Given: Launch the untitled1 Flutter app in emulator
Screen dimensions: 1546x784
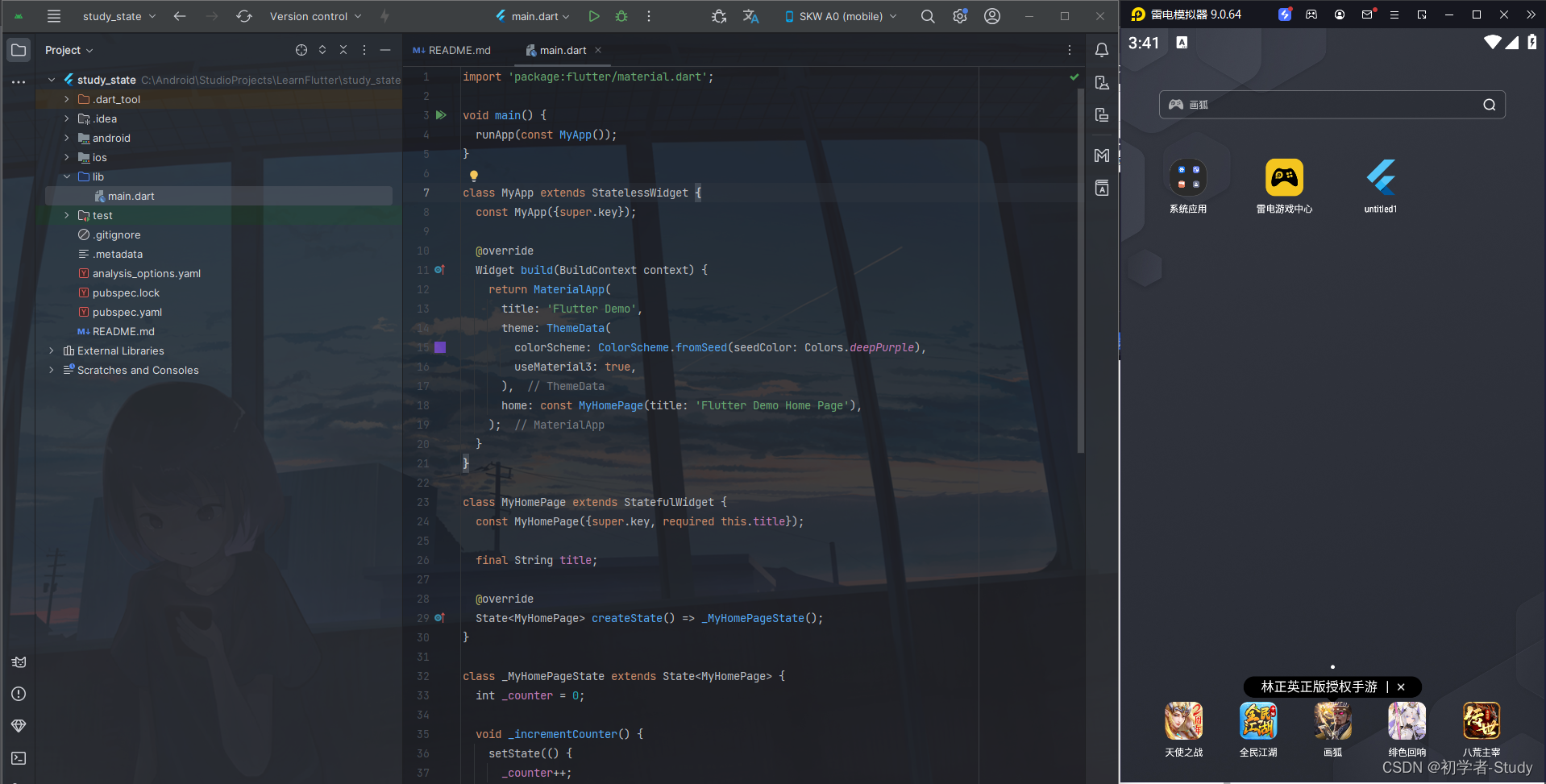Looking at the screenshot, I should click(x=1381, y=186).
